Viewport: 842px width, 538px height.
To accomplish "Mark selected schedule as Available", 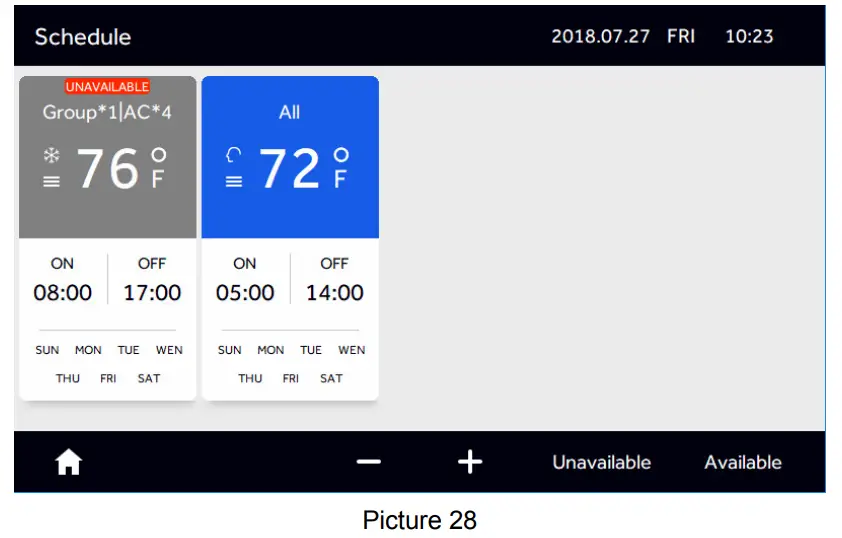I will pos(742,463).
